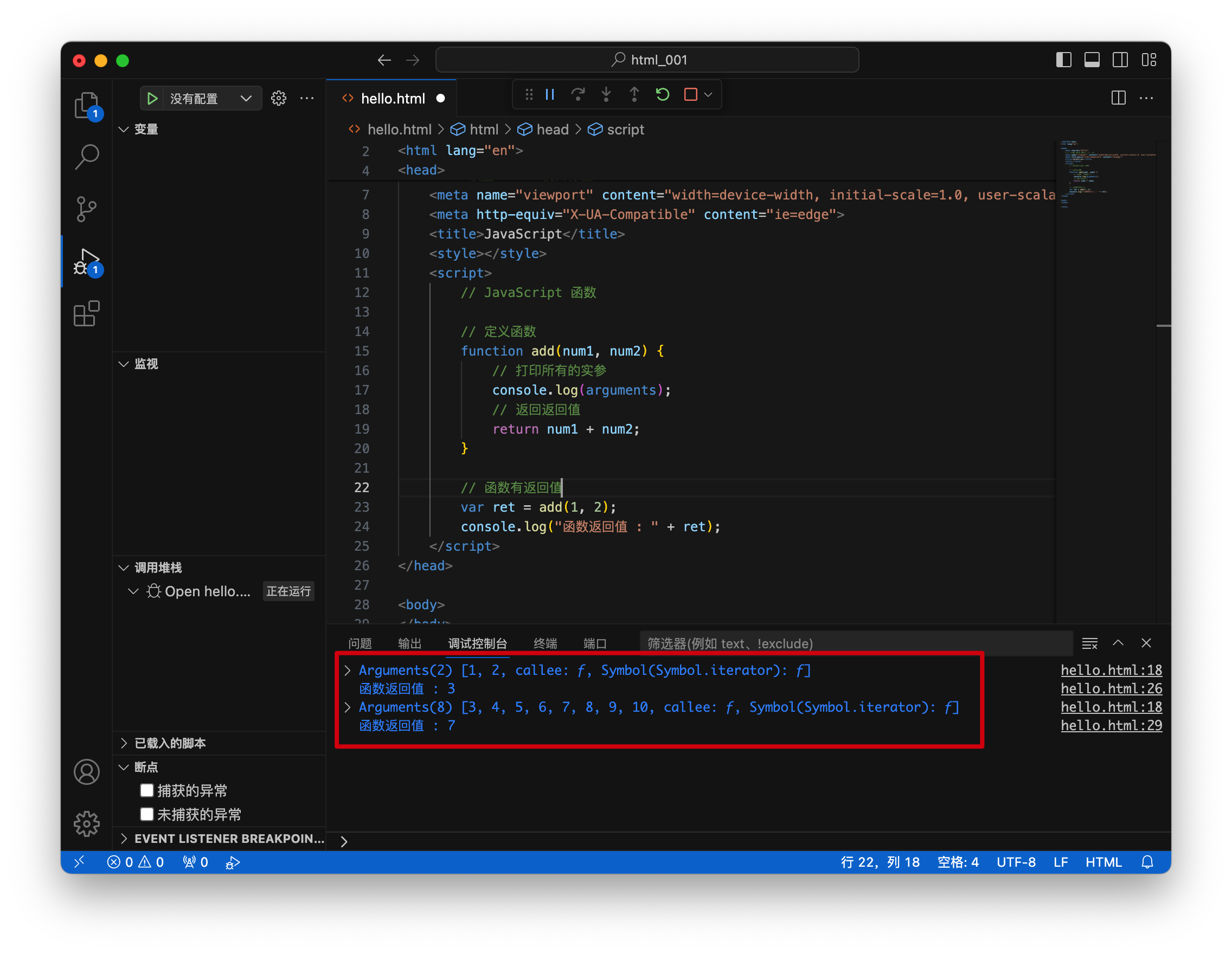Open editor more actions menu
The height and width of the screenshot is (954, 1232).
pyautogui.click(x=1147, y=98)
